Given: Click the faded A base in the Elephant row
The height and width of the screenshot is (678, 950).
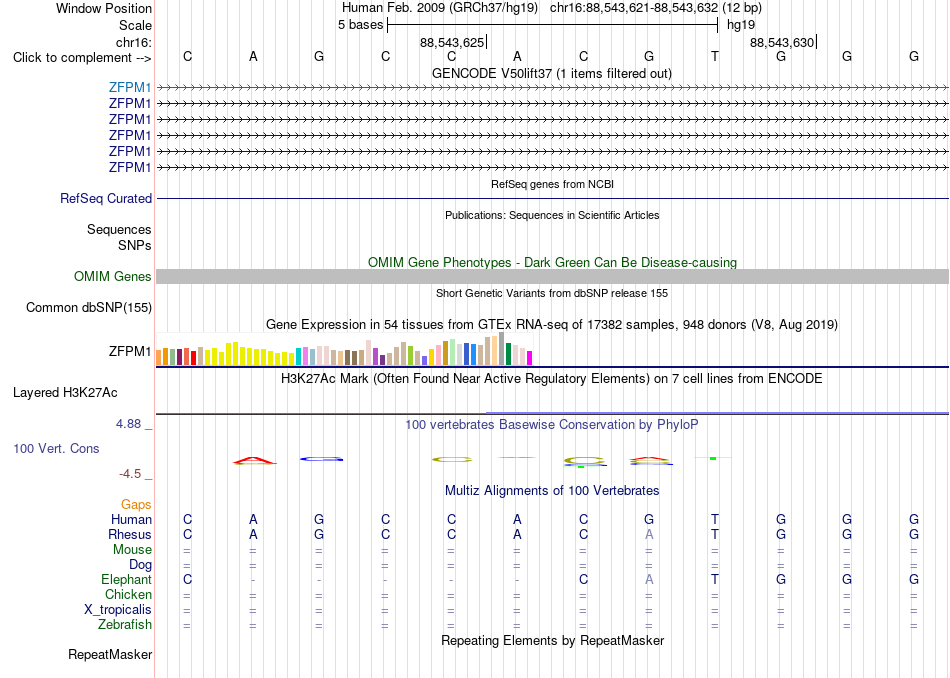Looking at the screenshot, I should click(649, 580).
